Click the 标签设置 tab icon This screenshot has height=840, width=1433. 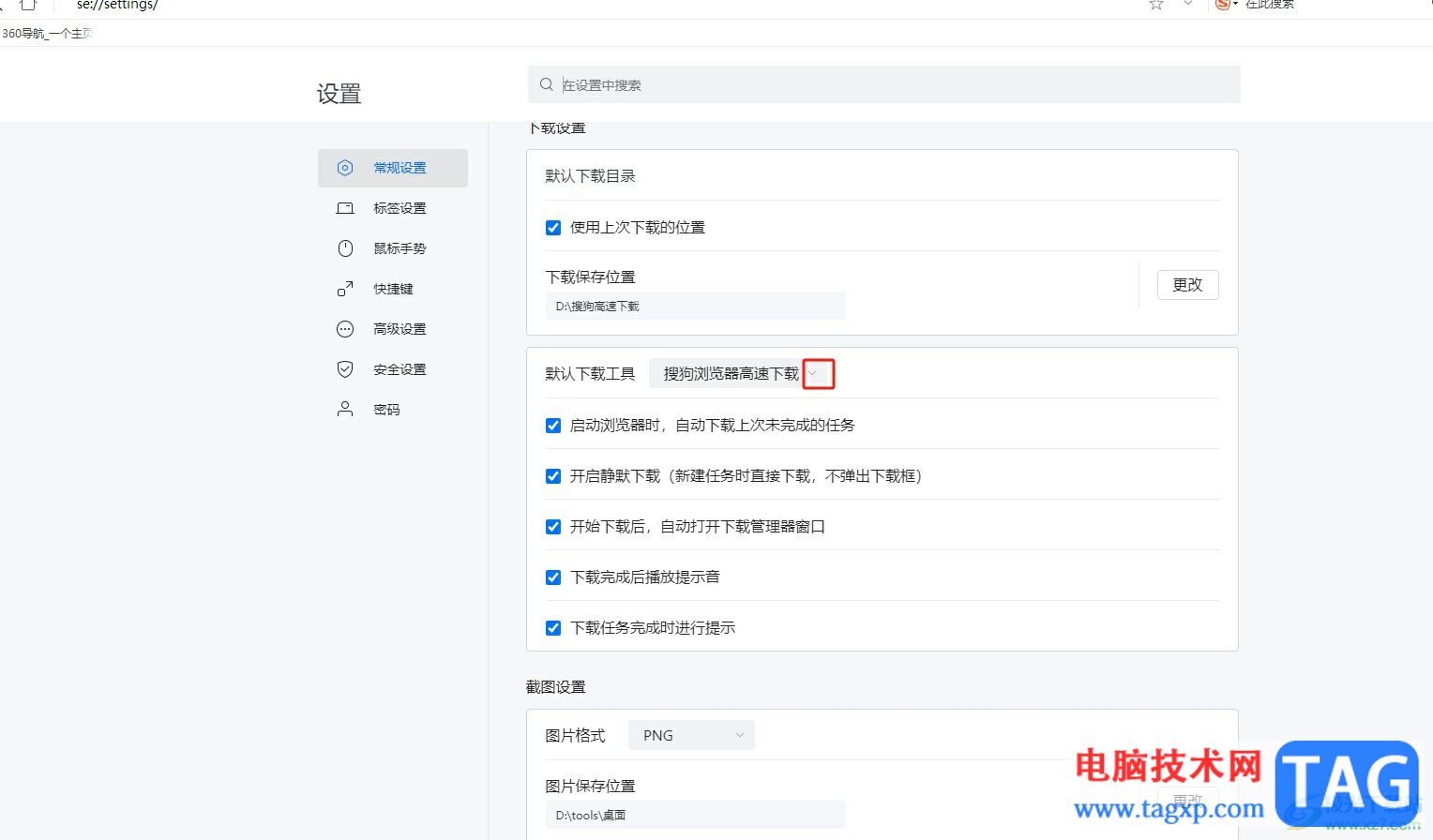[345, 208]
